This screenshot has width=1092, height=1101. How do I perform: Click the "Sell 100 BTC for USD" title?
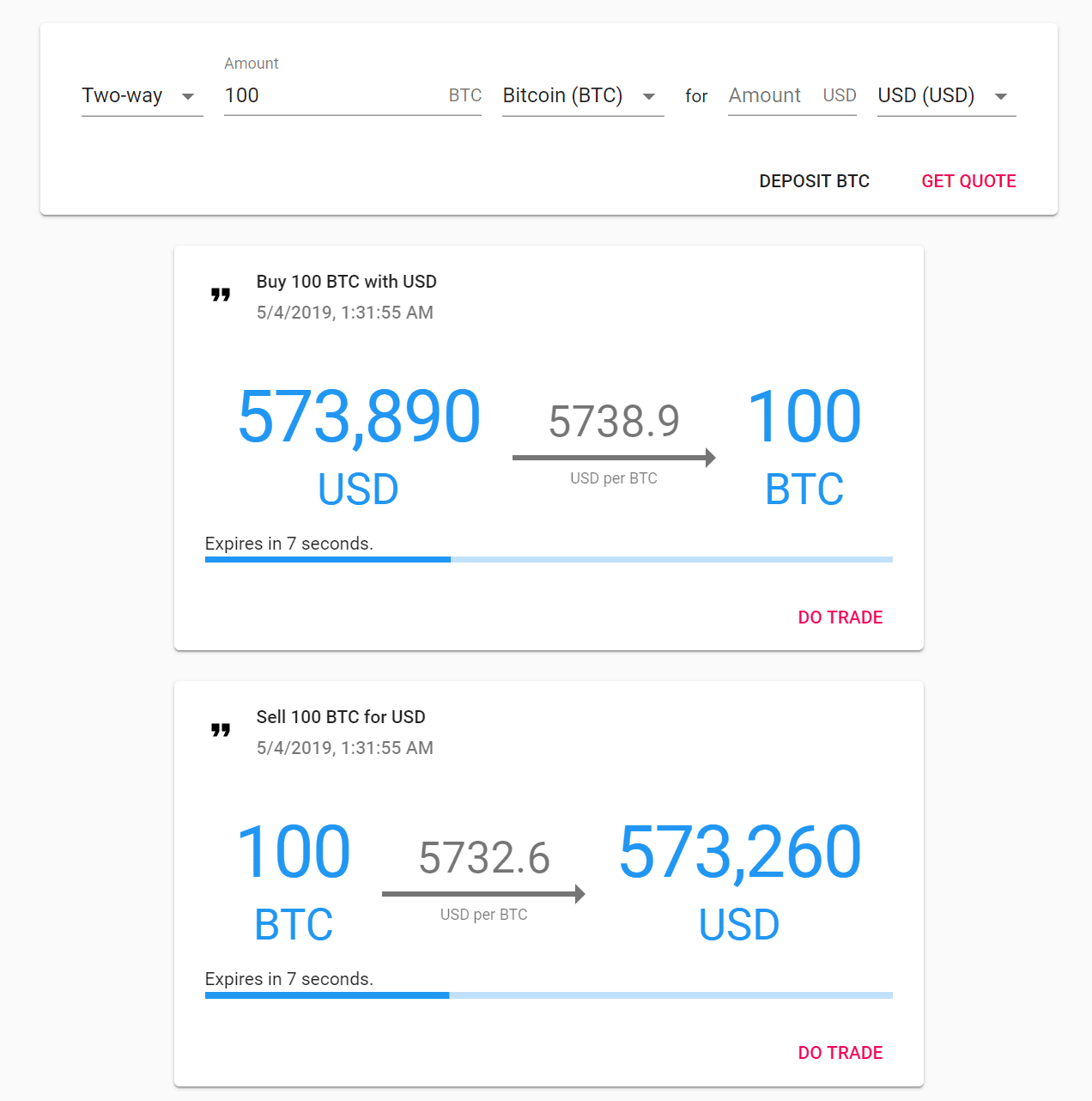point(341,717)
